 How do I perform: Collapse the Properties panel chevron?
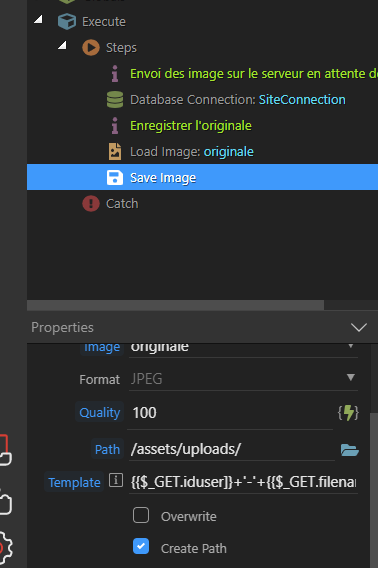[359, 327]
